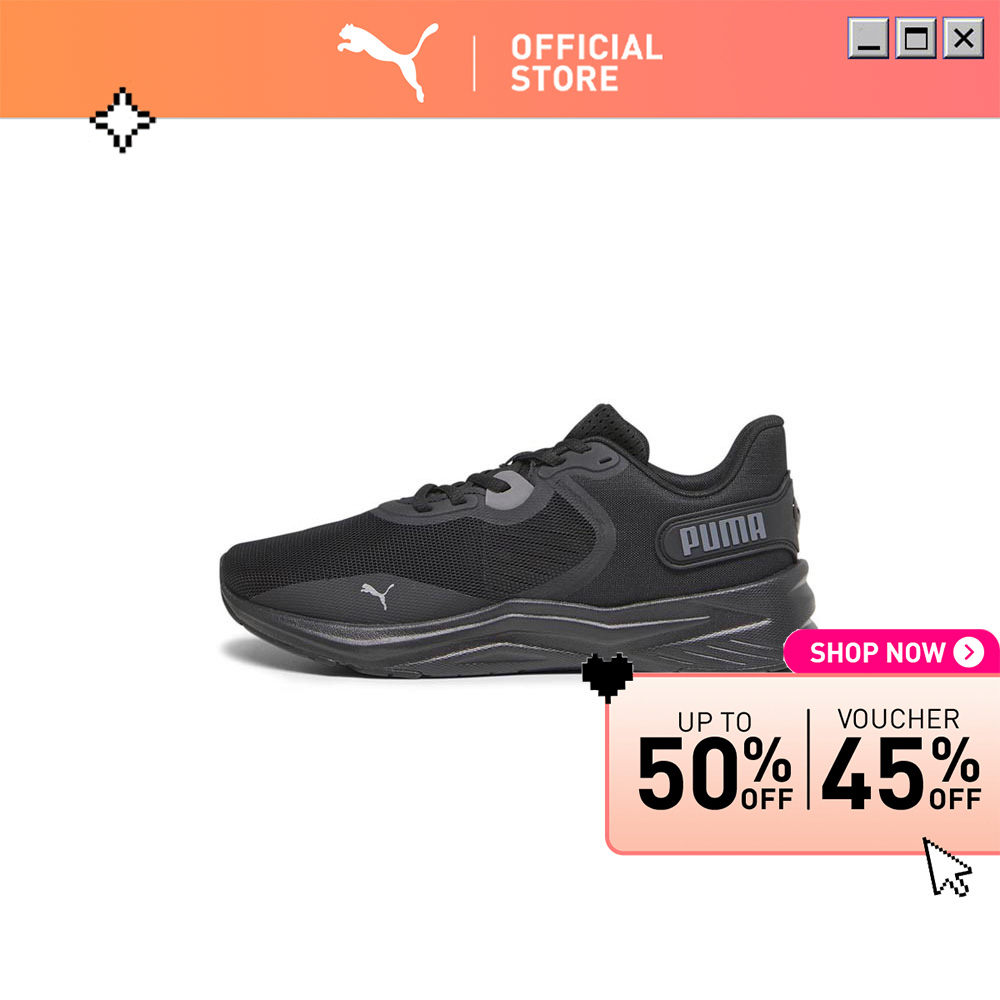Click the black Puma sneaker product image

click(x=518, y=541)
